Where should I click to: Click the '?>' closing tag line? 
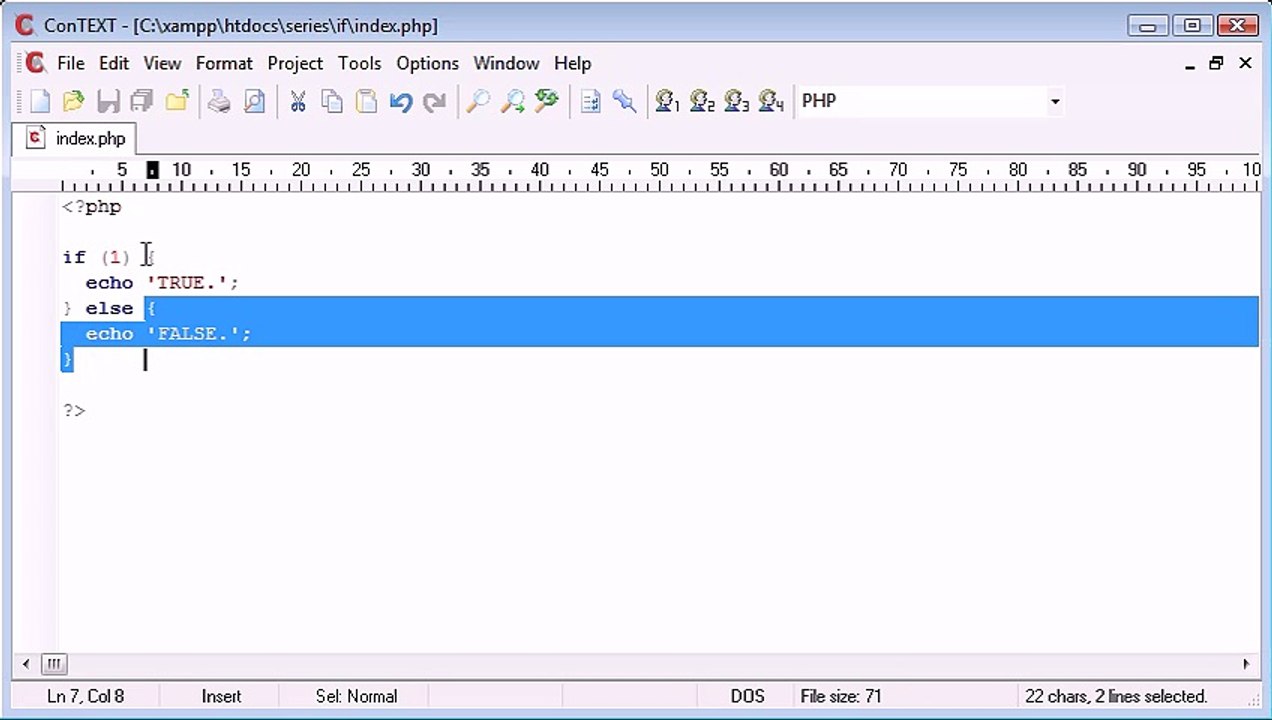74,411
